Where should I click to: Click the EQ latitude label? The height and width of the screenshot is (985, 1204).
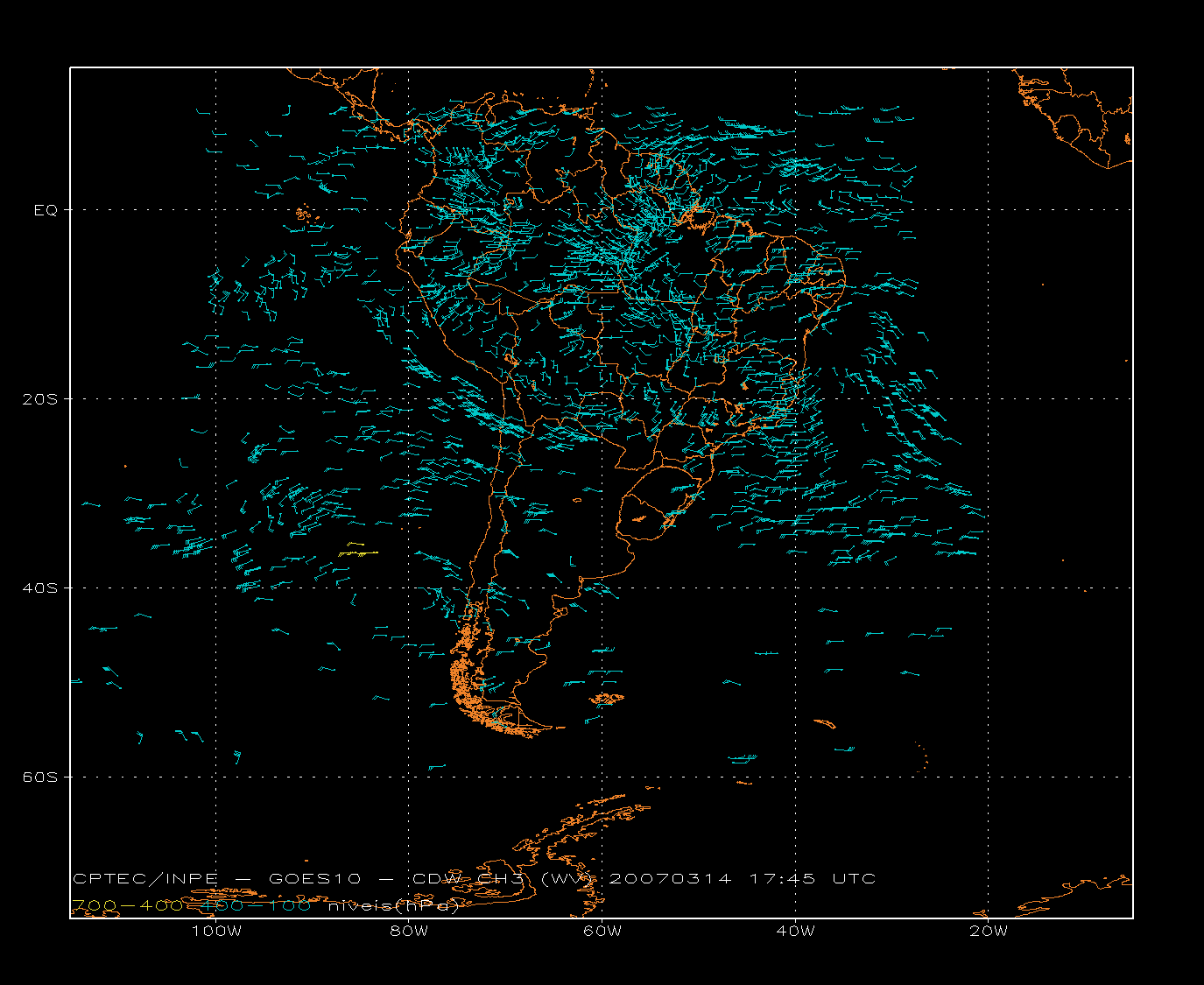pyautogui.click(x=46, y=210)
